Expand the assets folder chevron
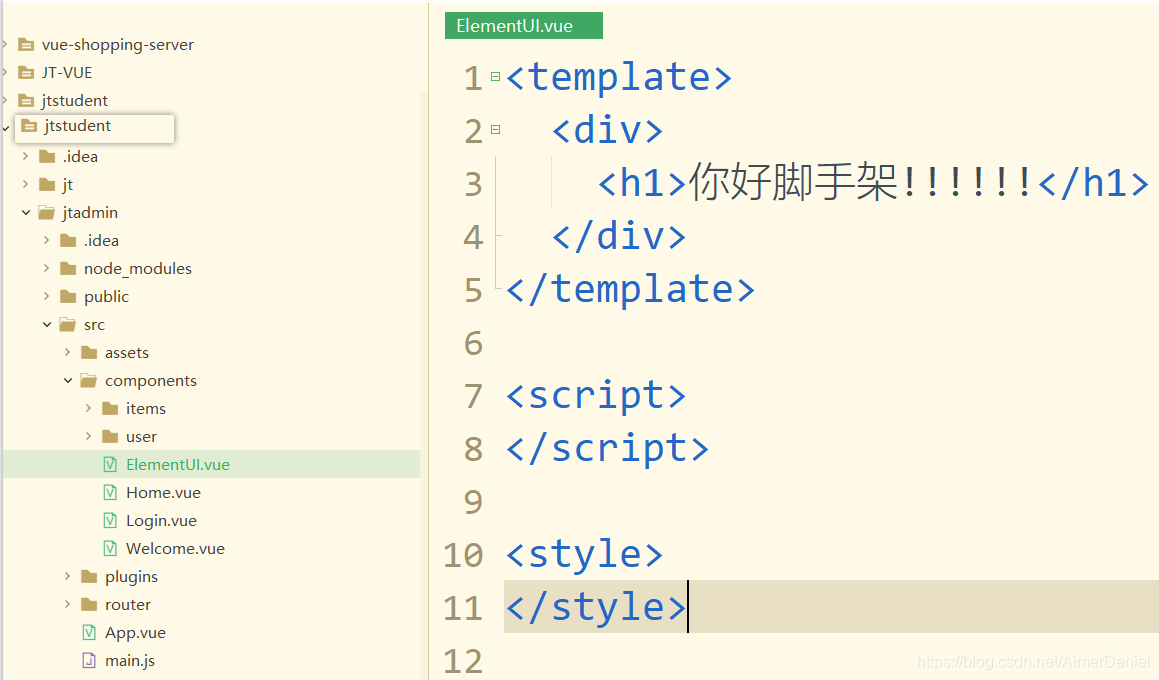The width and height of the screenshot is (1159, 680). 67,353
